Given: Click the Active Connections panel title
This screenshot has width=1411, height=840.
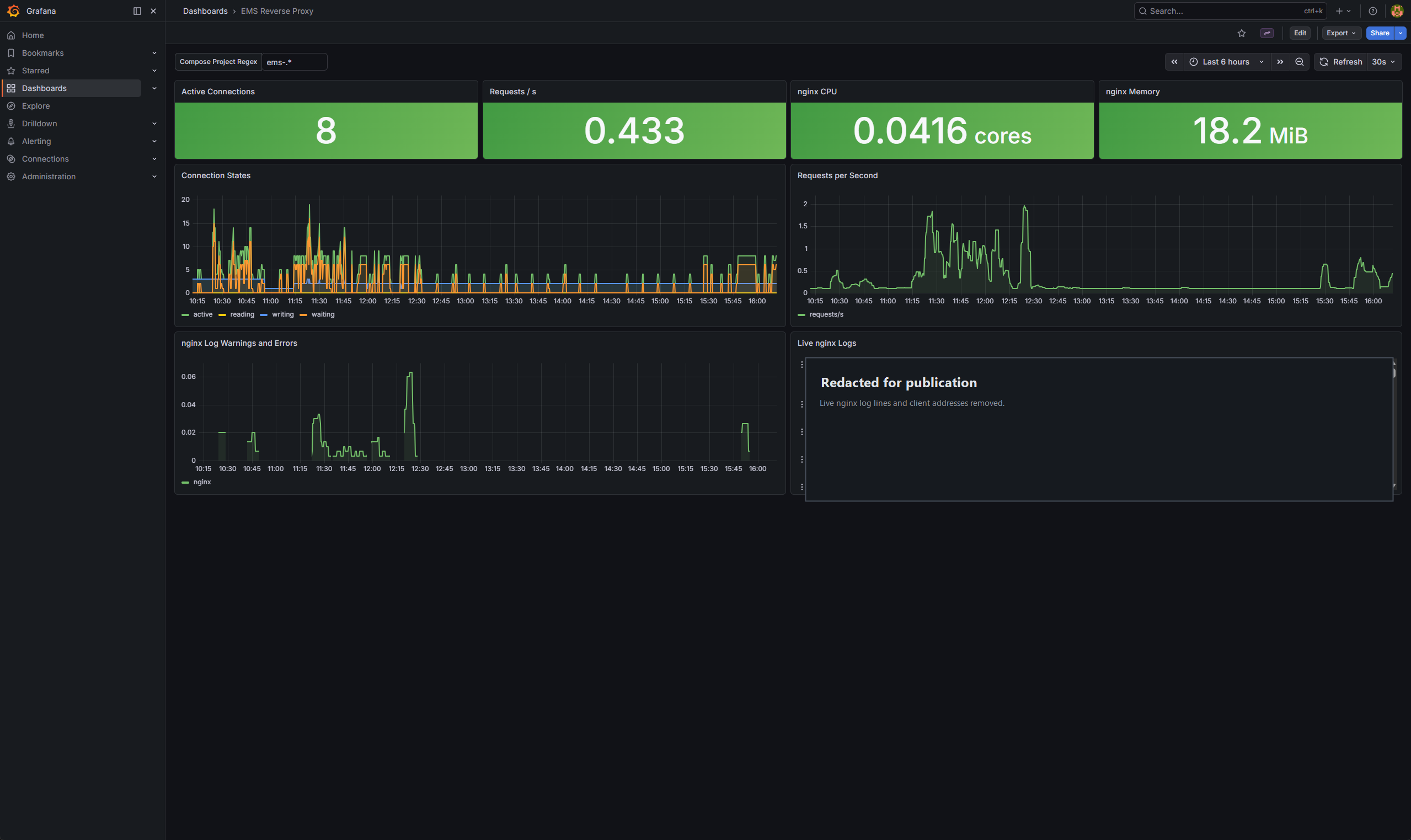Looking at the screenshot, I should coord(218,92).
